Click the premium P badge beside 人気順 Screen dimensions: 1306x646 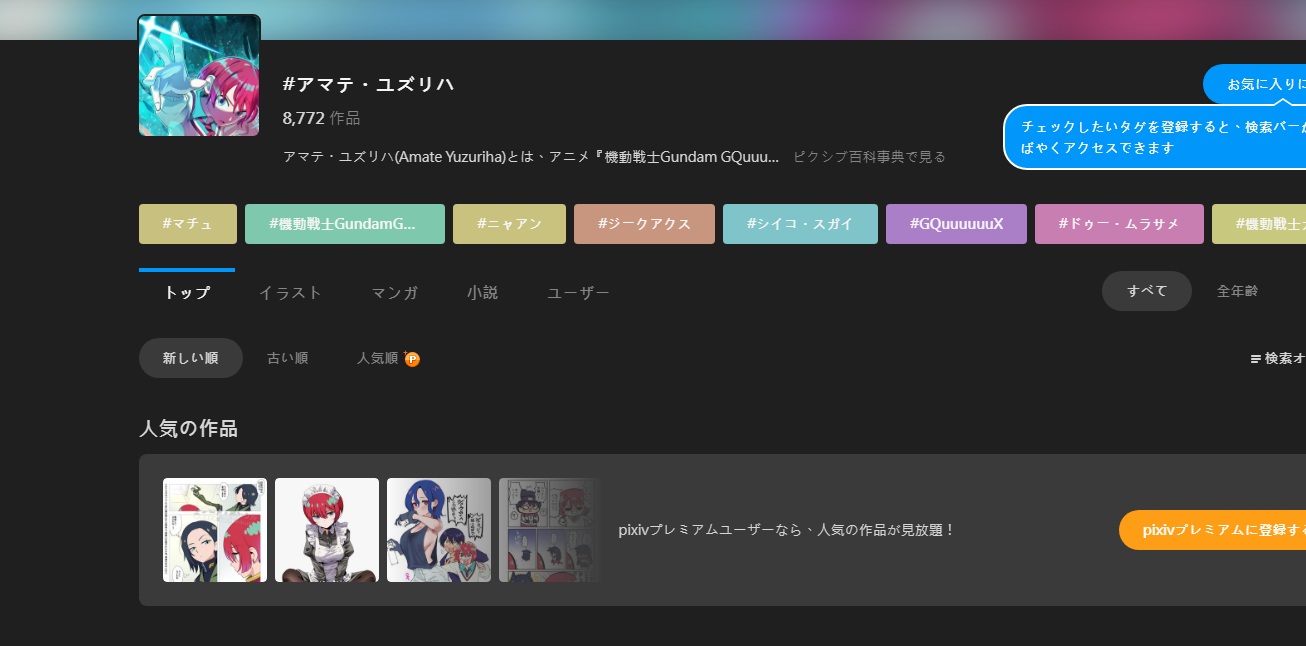(x=412, y=359)
